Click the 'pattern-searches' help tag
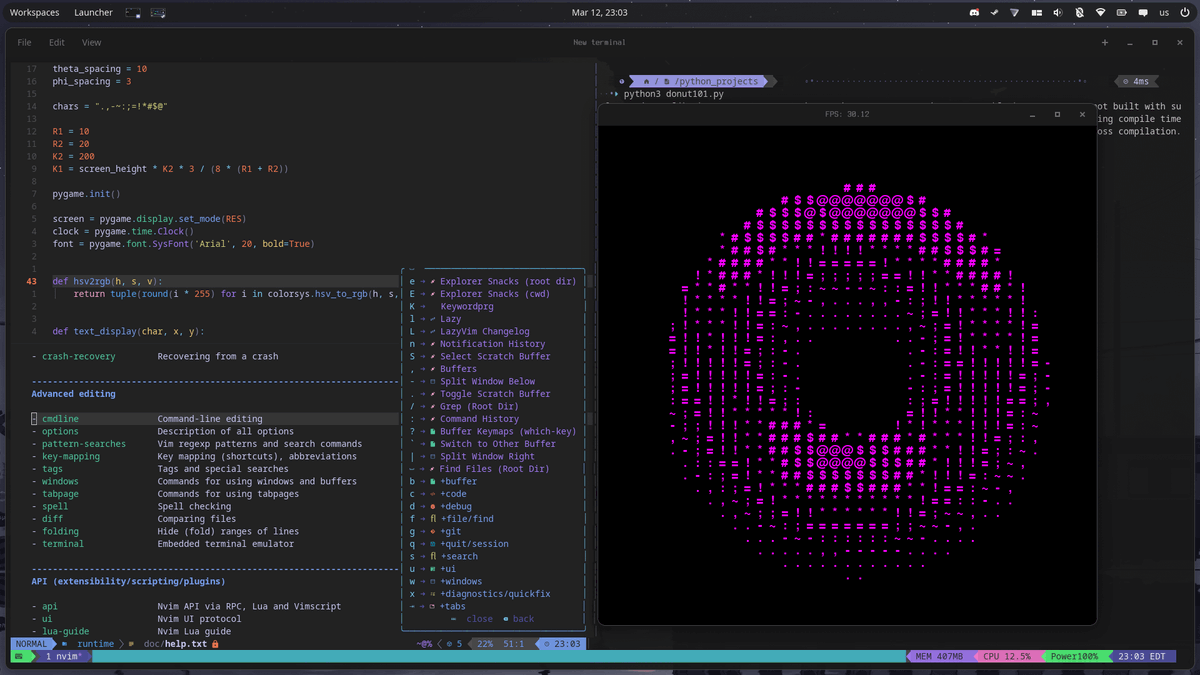 click(x=84, y=444)
